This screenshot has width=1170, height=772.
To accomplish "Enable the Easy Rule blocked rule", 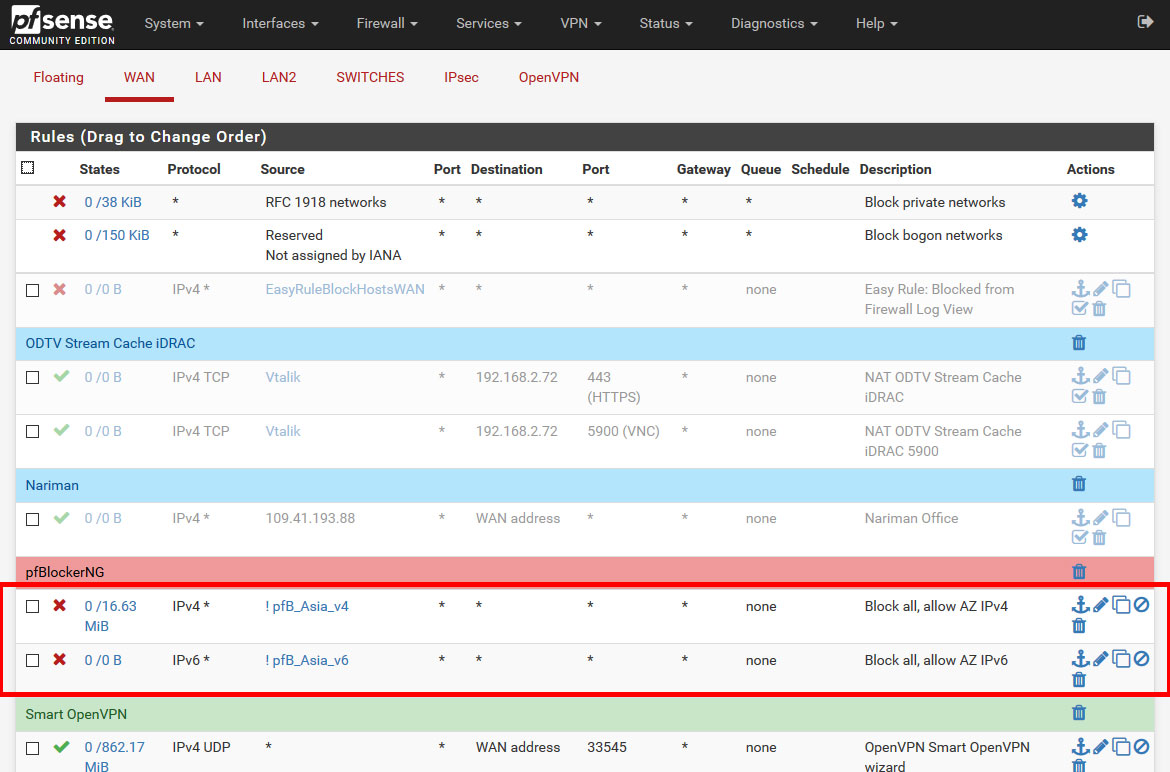I will coord(1079,308).
